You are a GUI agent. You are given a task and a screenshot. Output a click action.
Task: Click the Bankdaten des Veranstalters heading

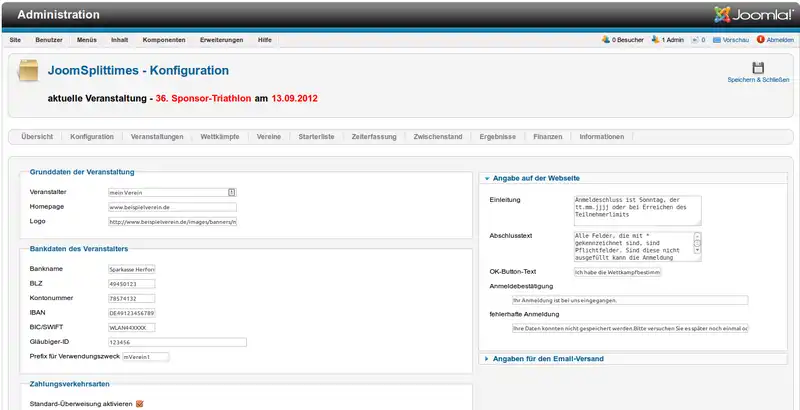[x=79, y=249]
